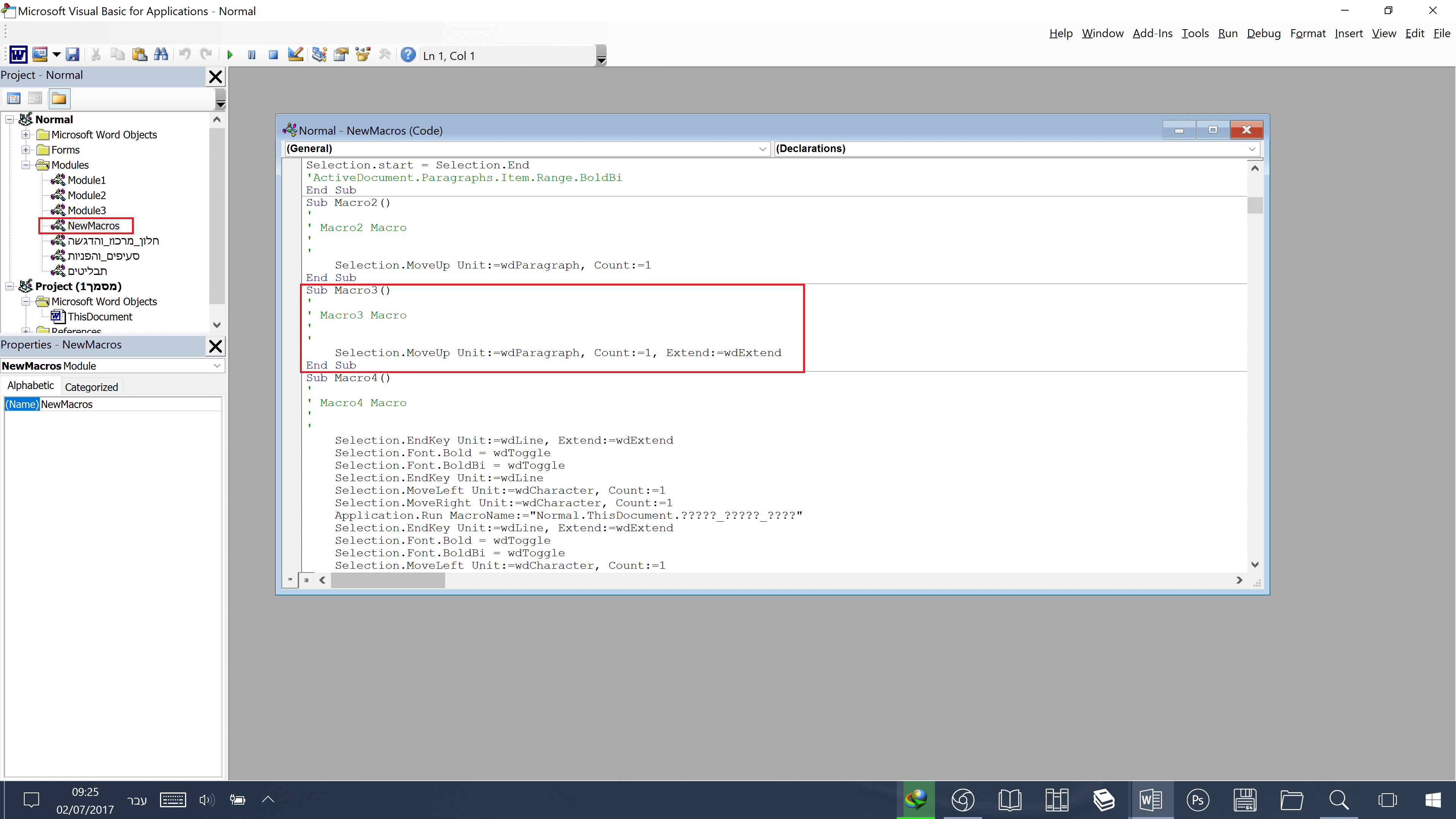Open the Object Browser icon
Viewport: 1456px width, 819px height.
click(363, 55)
